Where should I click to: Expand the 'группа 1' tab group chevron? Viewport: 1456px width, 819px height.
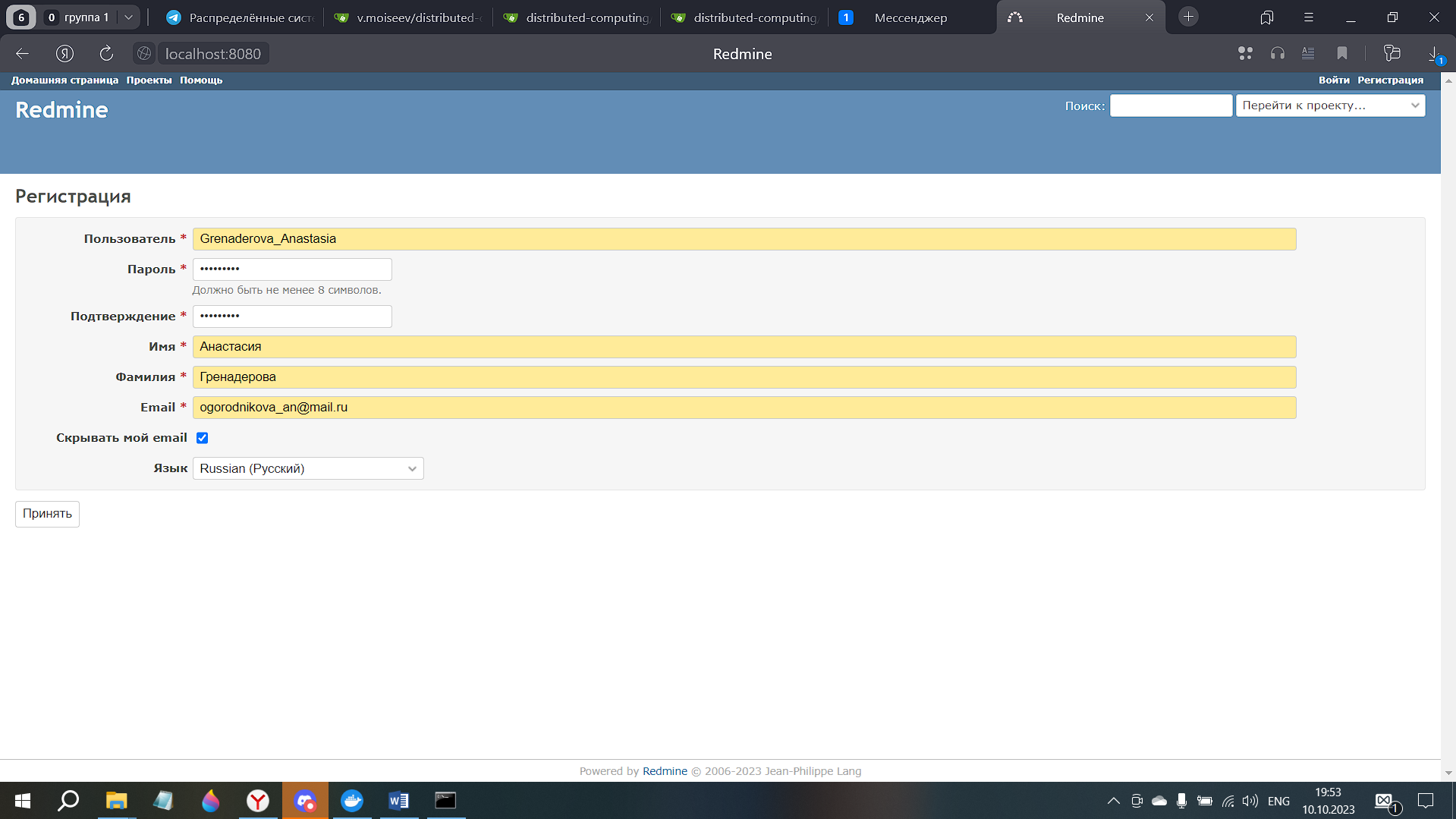pyautogui.click(x=128, y=17)
